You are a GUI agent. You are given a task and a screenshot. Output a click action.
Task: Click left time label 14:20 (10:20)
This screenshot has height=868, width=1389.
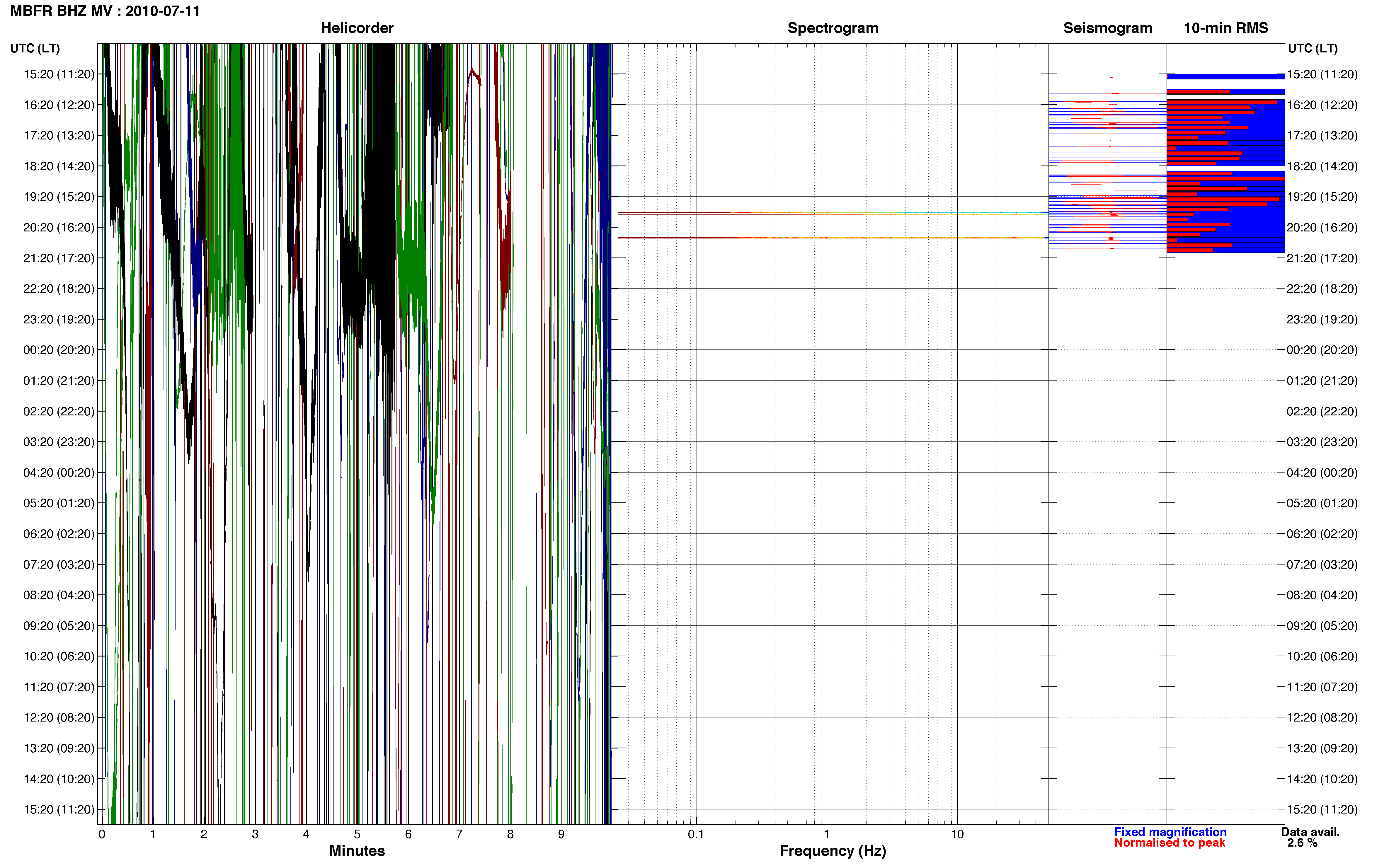(x=59, y=779)
